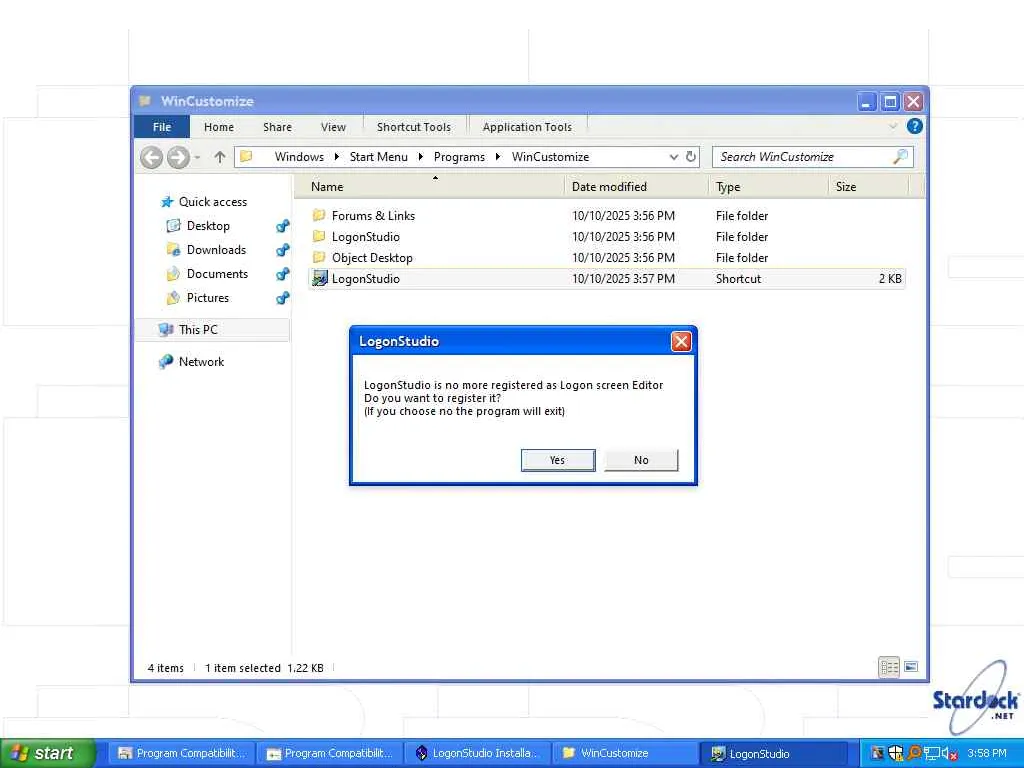The width and height of the screenshot is (1024, 768).
Task: Click Yes in the LogonStudio dialog
Action: pyautogui.click(x=558, y=460)
